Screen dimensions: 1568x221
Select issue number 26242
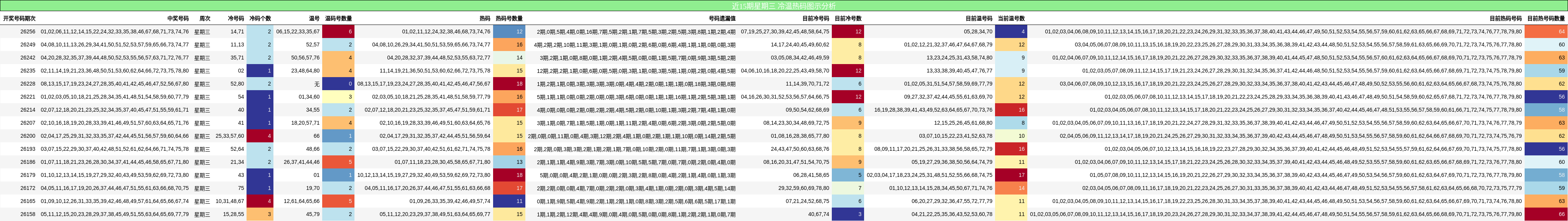27,57
